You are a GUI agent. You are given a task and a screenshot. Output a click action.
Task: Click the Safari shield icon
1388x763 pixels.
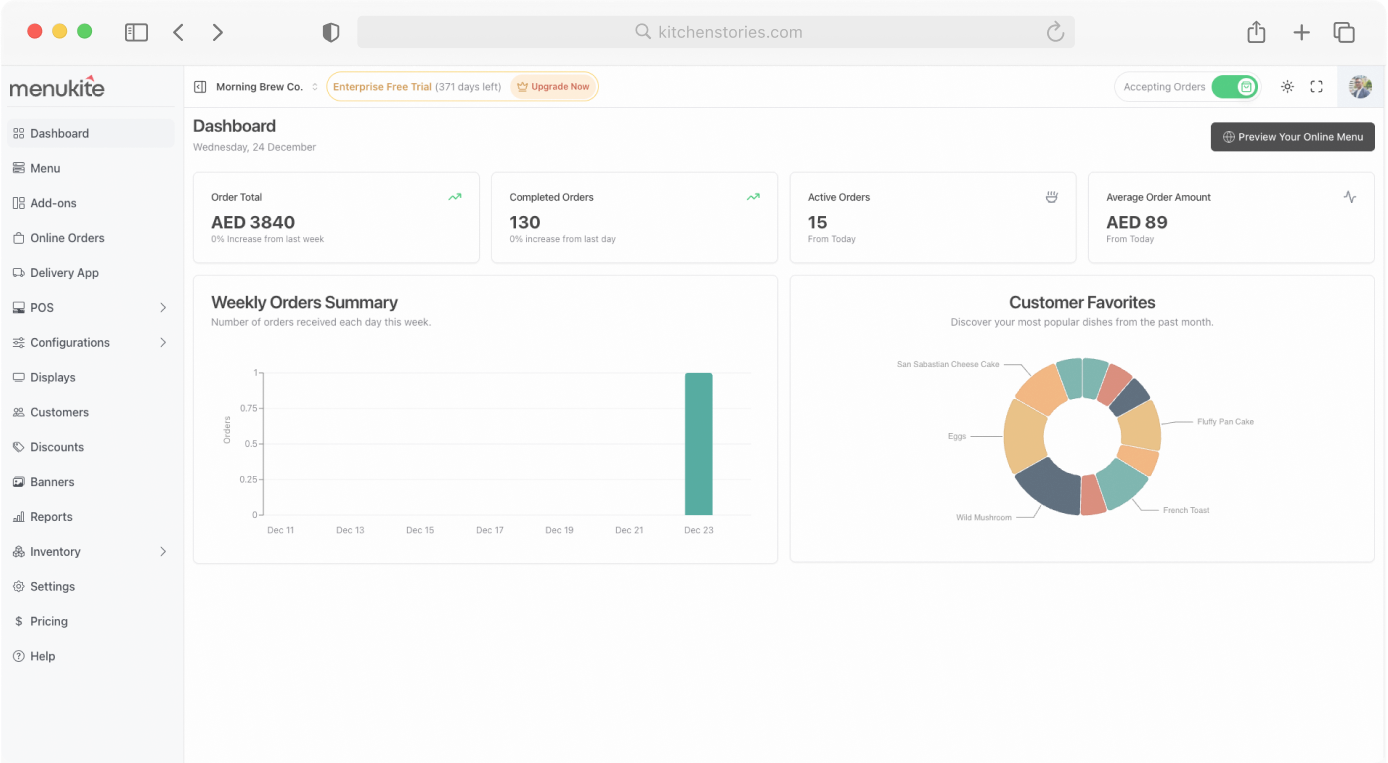pos(330,31)
